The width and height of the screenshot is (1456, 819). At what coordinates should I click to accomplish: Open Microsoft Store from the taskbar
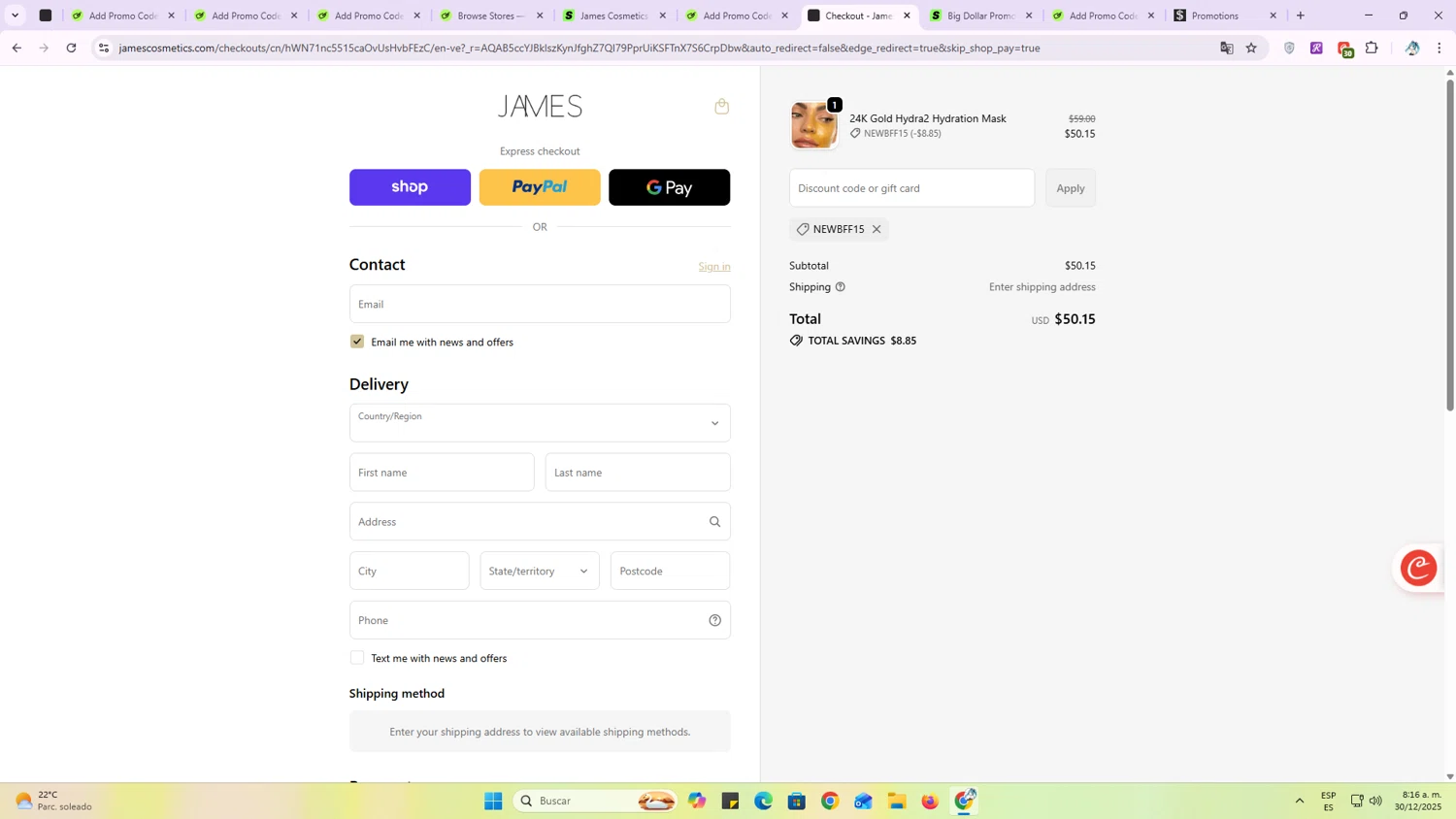[x=797, y=801]
